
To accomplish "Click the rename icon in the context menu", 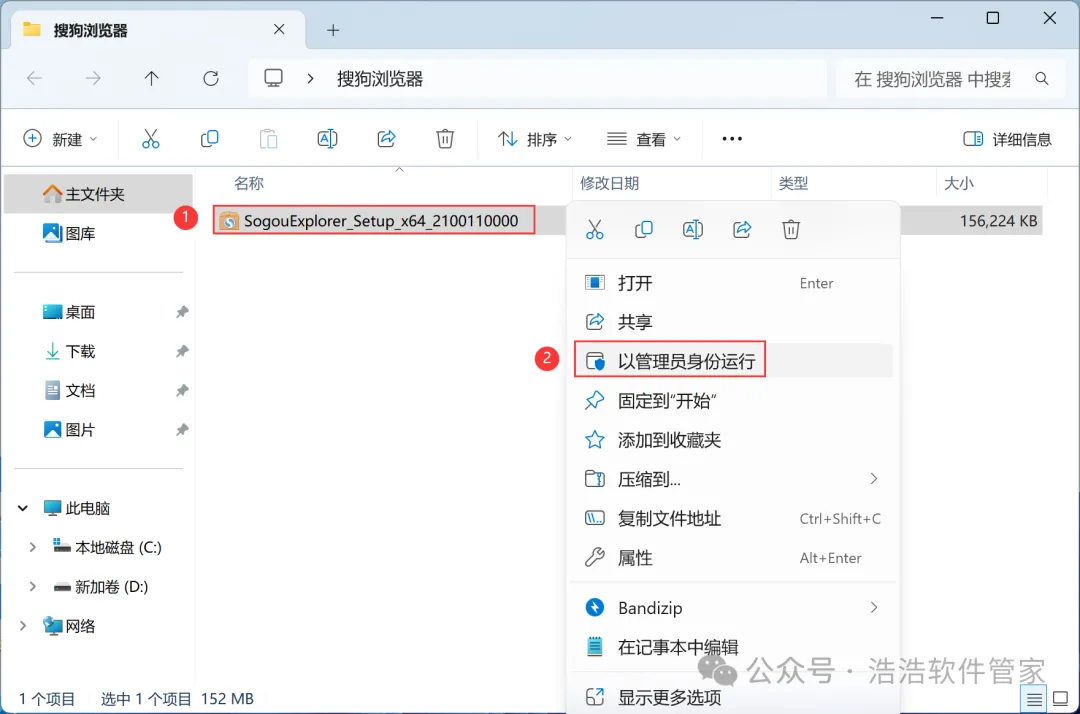I will [692, 229].
